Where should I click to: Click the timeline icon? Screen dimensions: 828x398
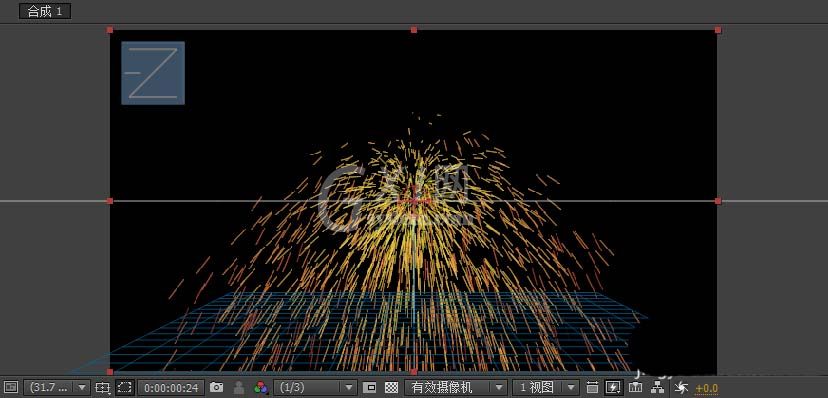[x=636, y=387]
